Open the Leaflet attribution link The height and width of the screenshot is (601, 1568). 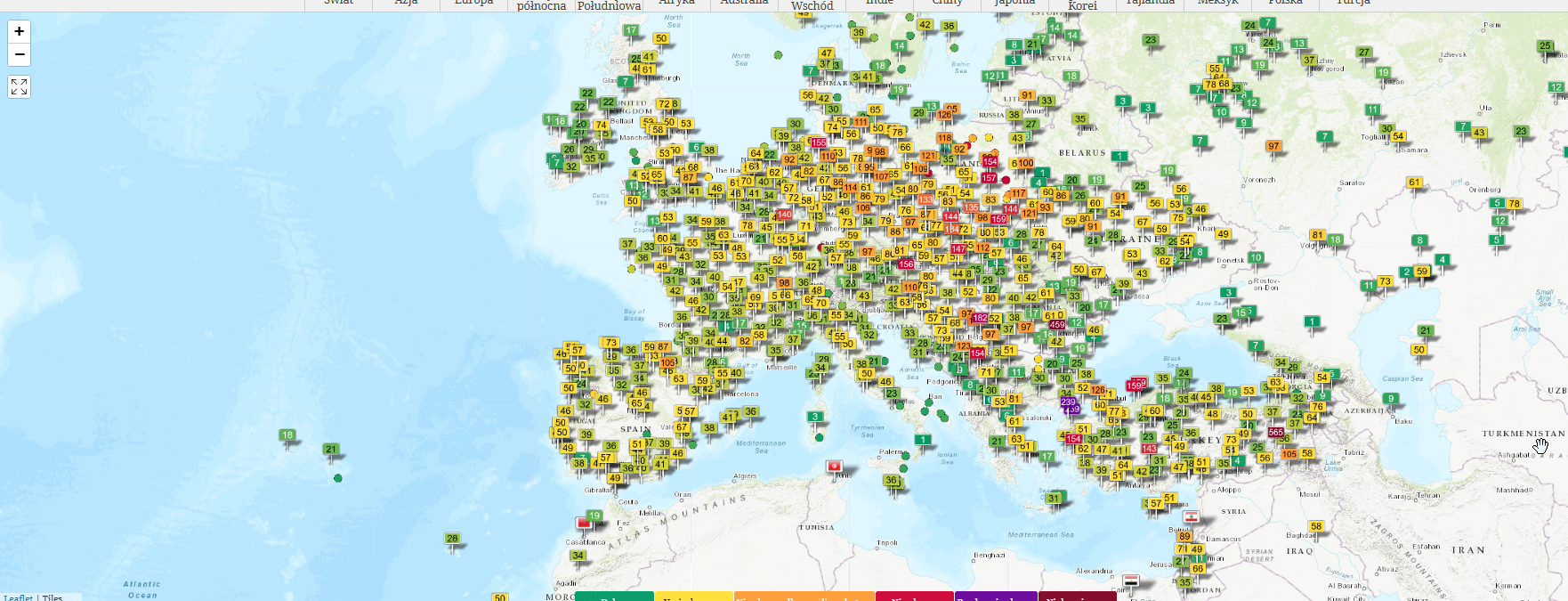point(18,597)
